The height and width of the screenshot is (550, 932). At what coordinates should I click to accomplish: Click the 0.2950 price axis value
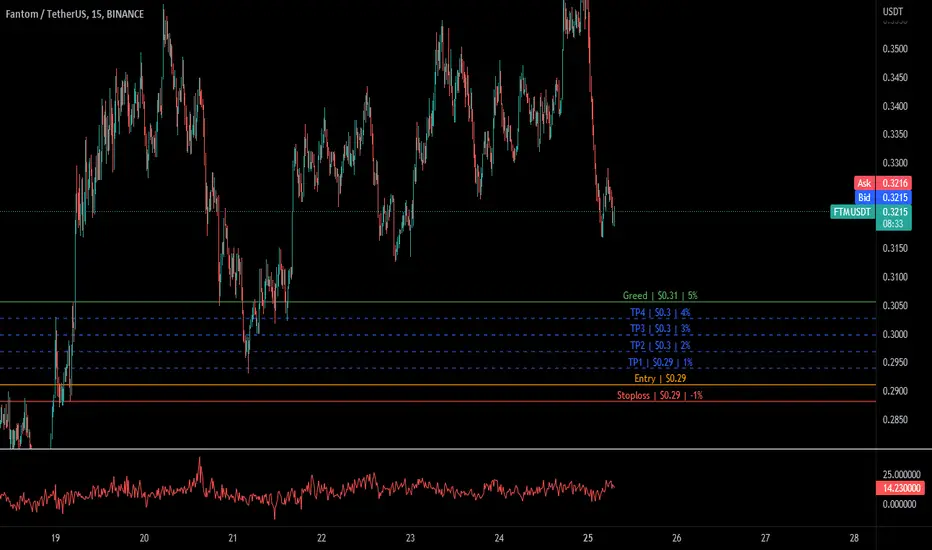(x=895, y=362)
